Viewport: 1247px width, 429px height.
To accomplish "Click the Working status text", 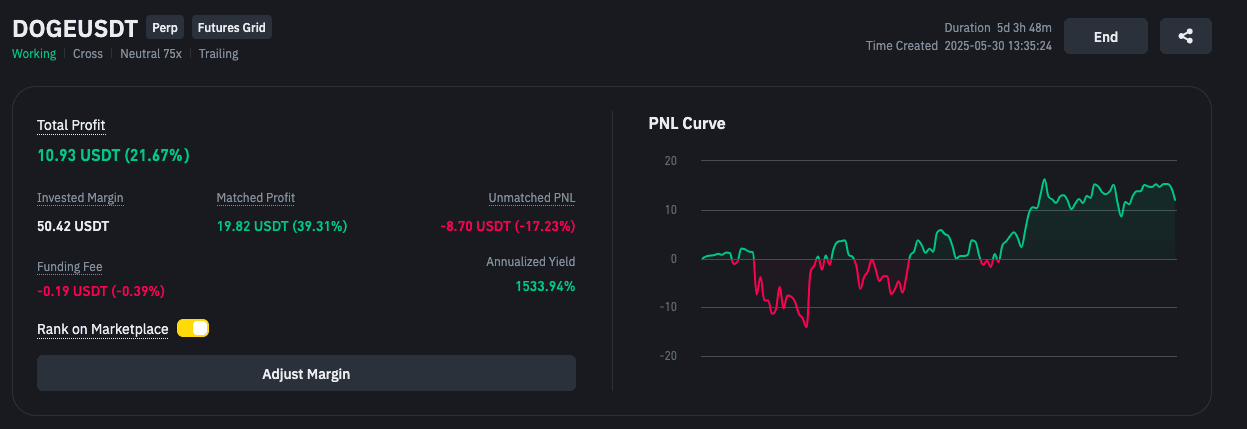I will click(34, 54).
